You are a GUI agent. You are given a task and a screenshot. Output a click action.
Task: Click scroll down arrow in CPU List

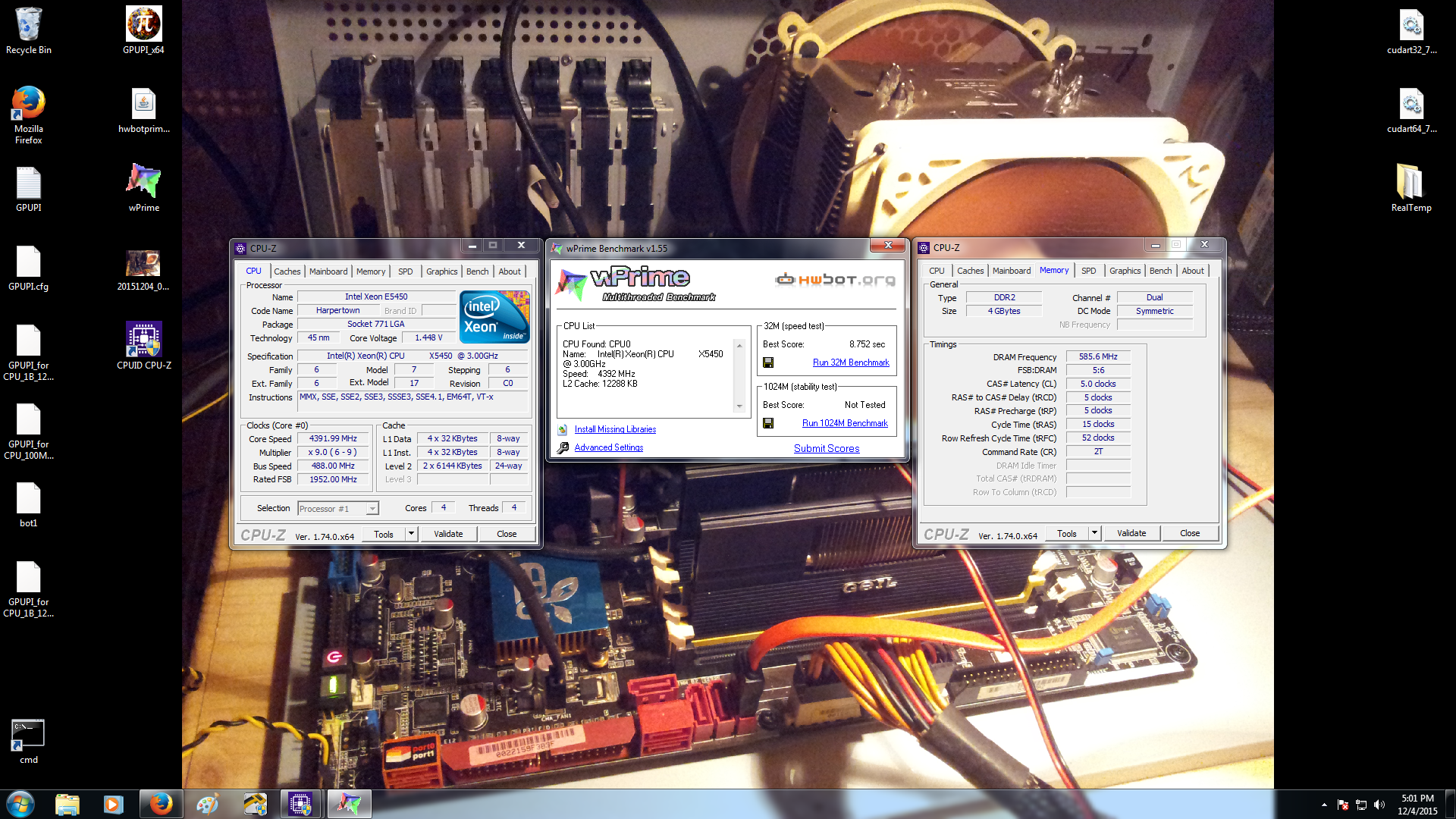(x=739, y=406)
